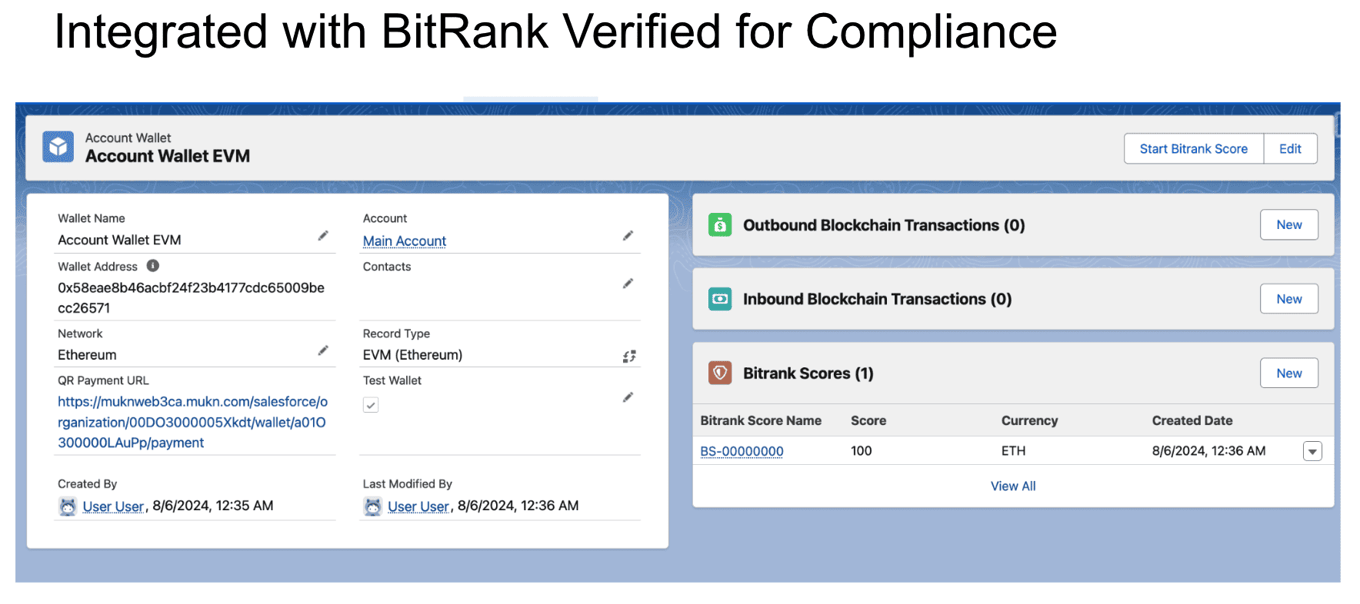
Task: Edit Contacts field pencil icon
Action: [x=628, y=284]
